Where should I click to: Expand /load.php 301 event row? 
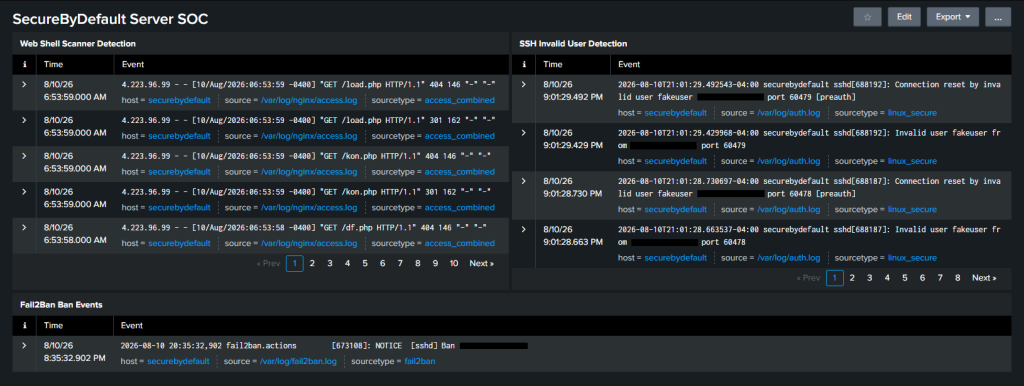coord(24,120)
